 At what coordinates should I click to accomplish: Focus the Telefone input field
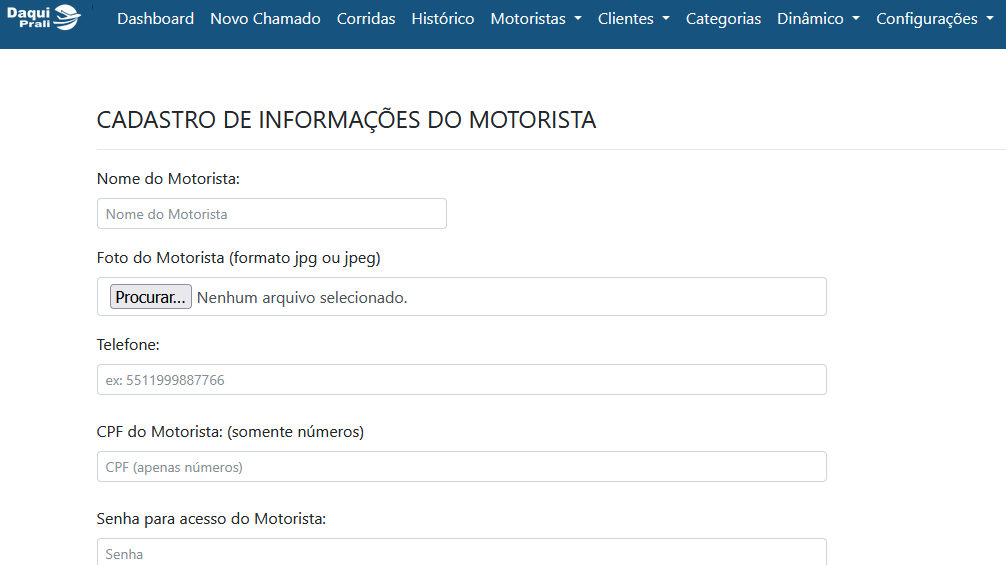coord(461,380)
